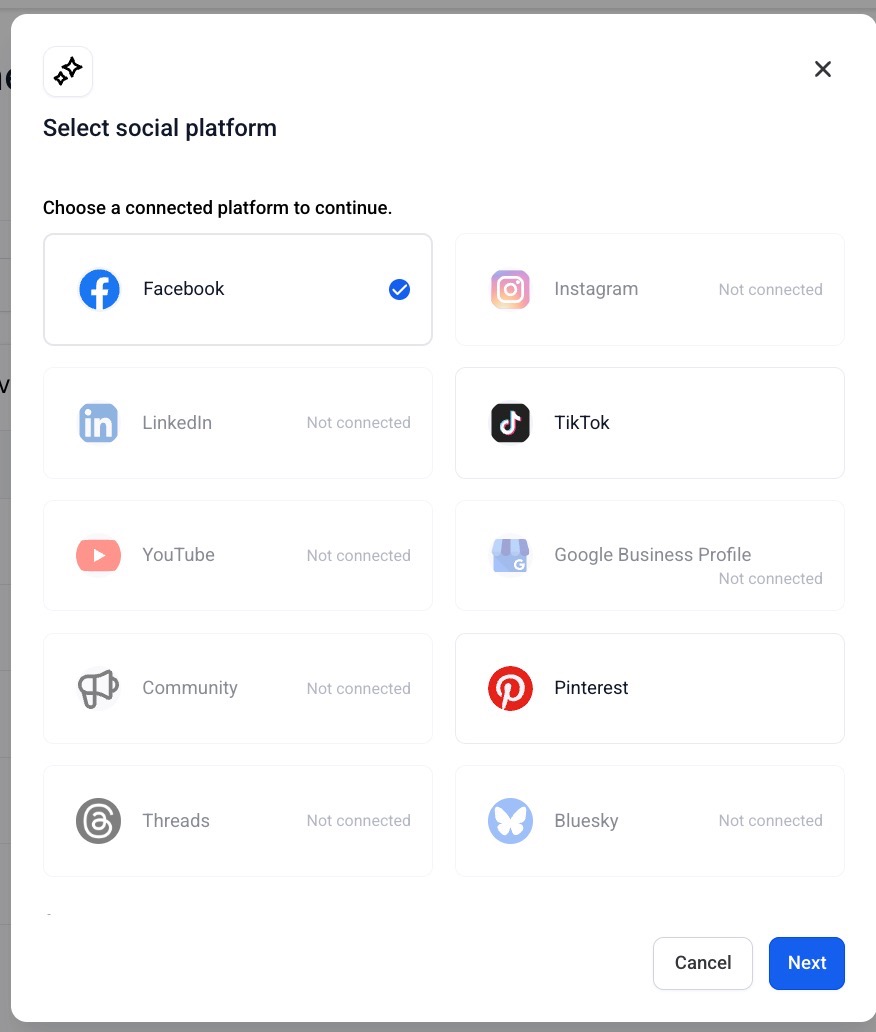Click the Bluesky butterfly icon
This screenshot has width=876, height=1032.
[x=510, y=821]
